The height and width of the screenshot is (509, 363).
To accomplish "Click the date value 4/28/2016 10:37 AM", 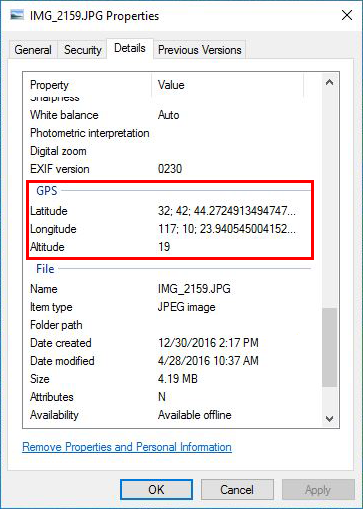I will (208, 361).
